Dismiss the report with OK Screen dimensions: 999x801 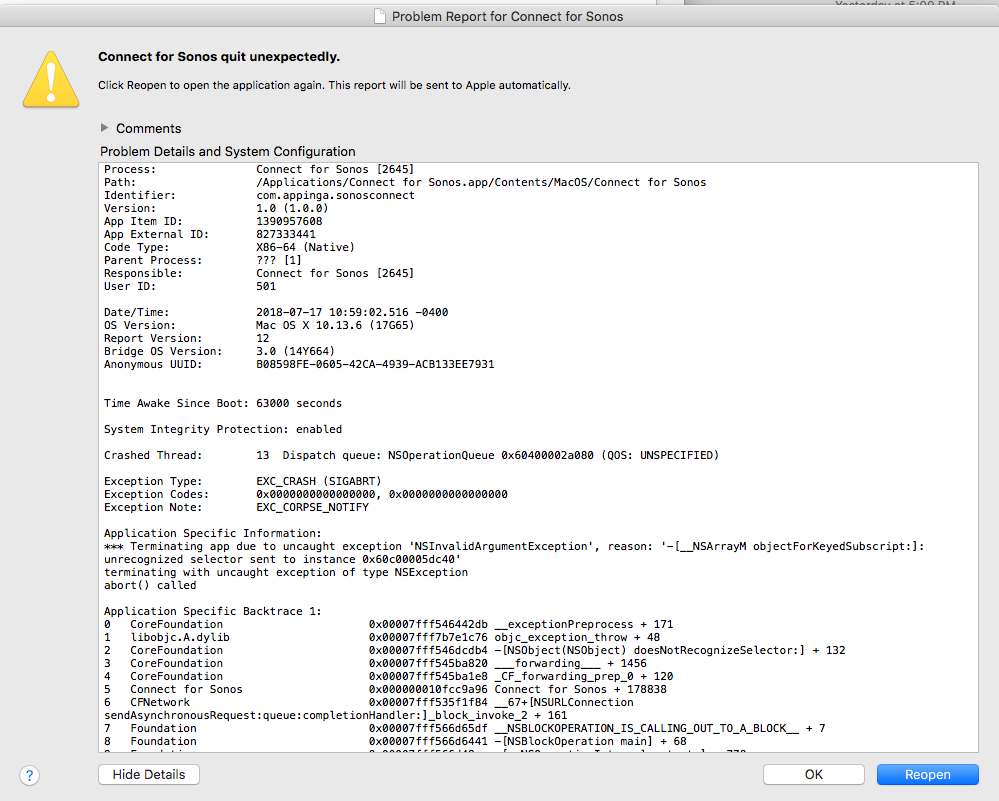pyautogui.click(x=814, y=774)
